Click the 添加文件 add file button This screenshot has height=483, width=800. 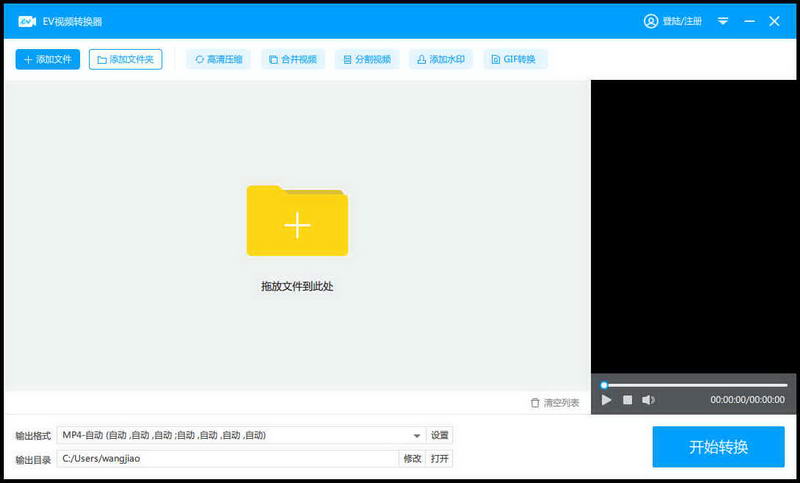click(47, 59)
